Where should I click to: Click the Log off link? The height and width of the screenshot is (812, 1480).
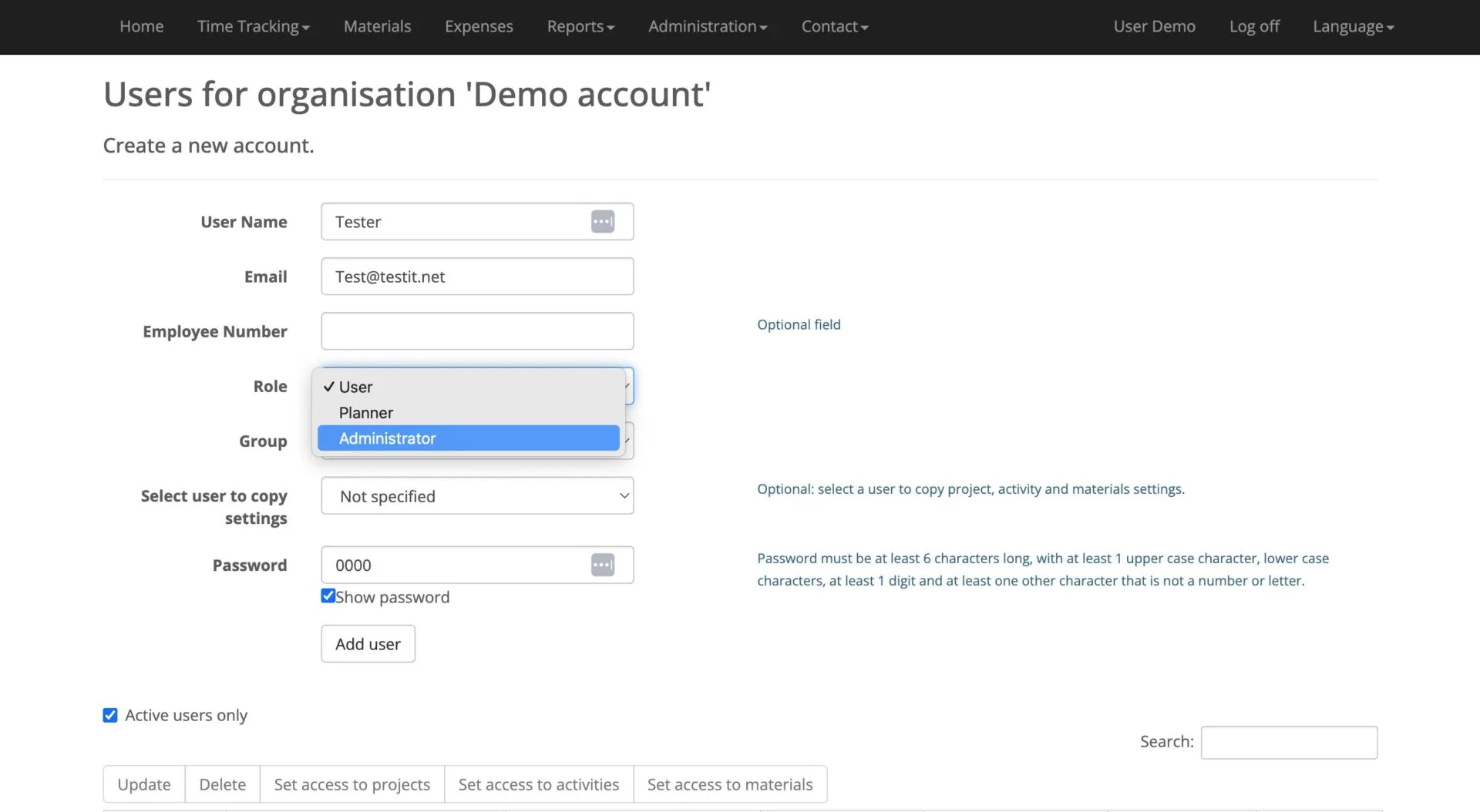click(1253, 27)
